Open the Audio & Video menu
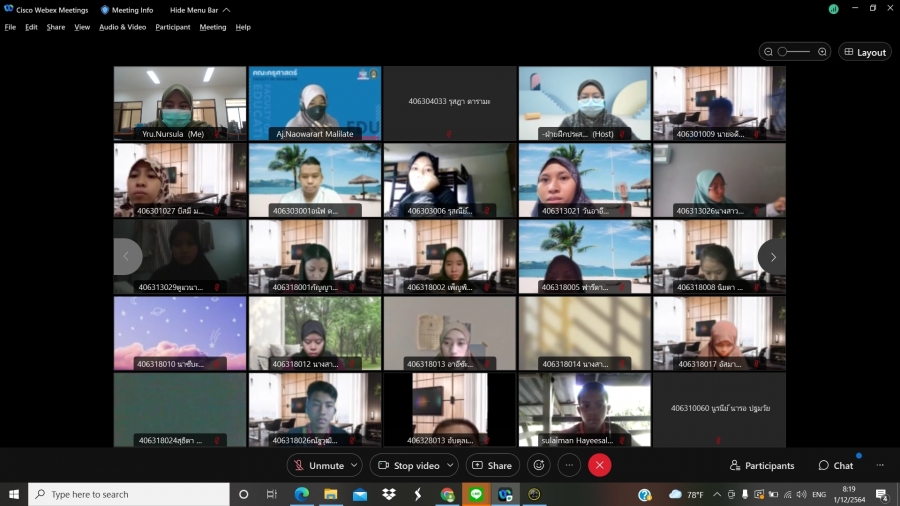Viewport: 900px width, 506px height. point(122,27)
